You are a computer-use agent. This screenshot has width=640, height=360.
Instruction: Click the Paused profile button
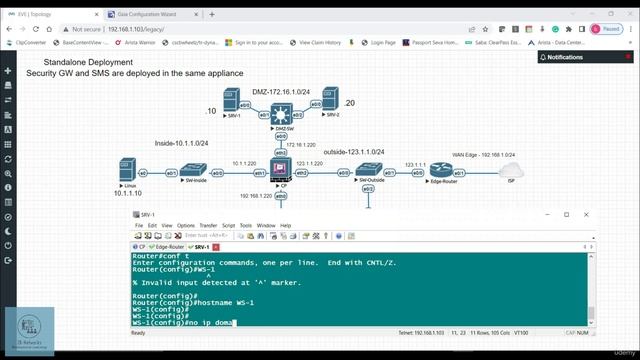[607, 29]
